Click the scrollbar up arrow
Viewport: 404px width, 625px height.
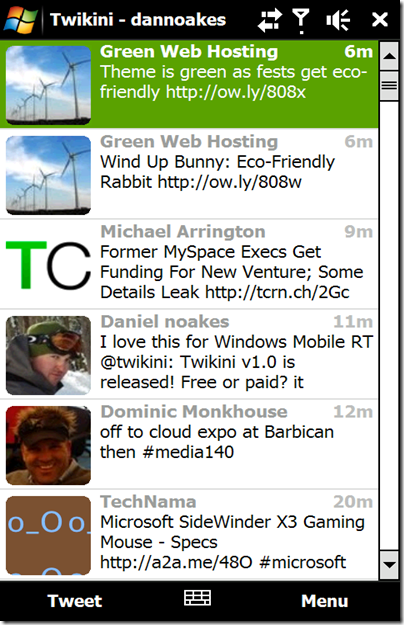[389, 56]
